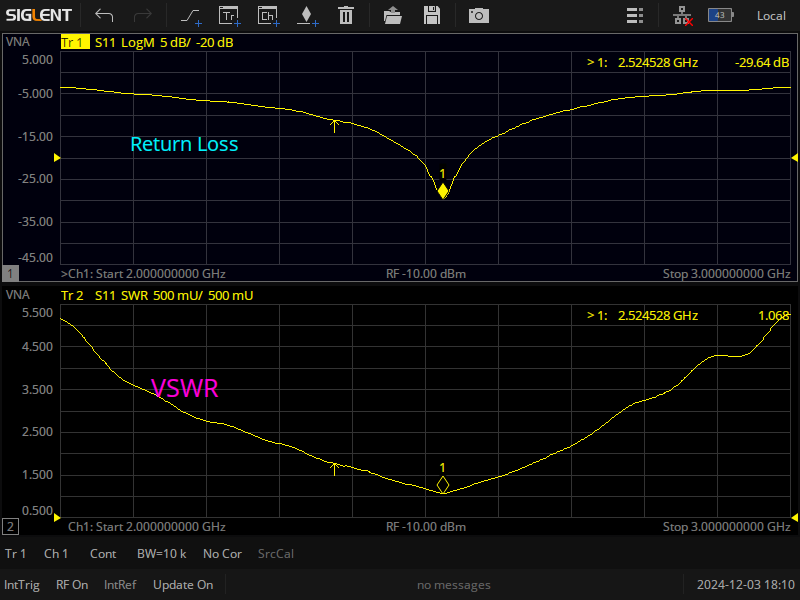Click the S11 SWR trace format label
Viewport: 800px width, 600px height.
(x=121, y=295)
